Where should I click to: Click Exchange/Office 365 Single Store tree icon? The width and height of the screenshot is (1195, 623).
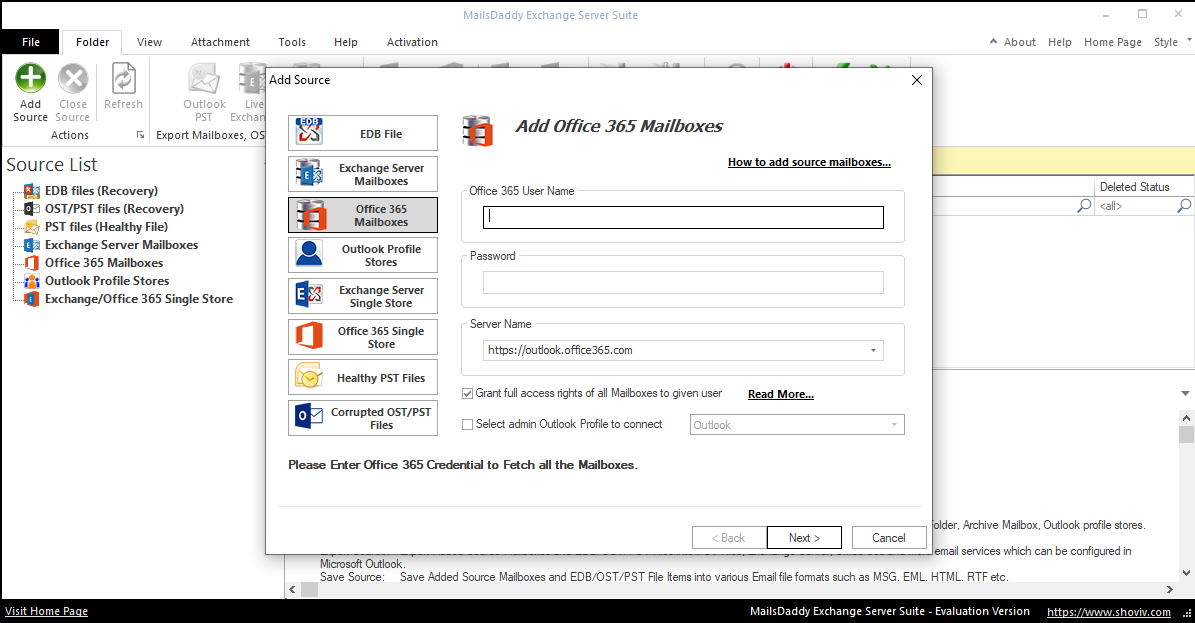click(31, 299)
